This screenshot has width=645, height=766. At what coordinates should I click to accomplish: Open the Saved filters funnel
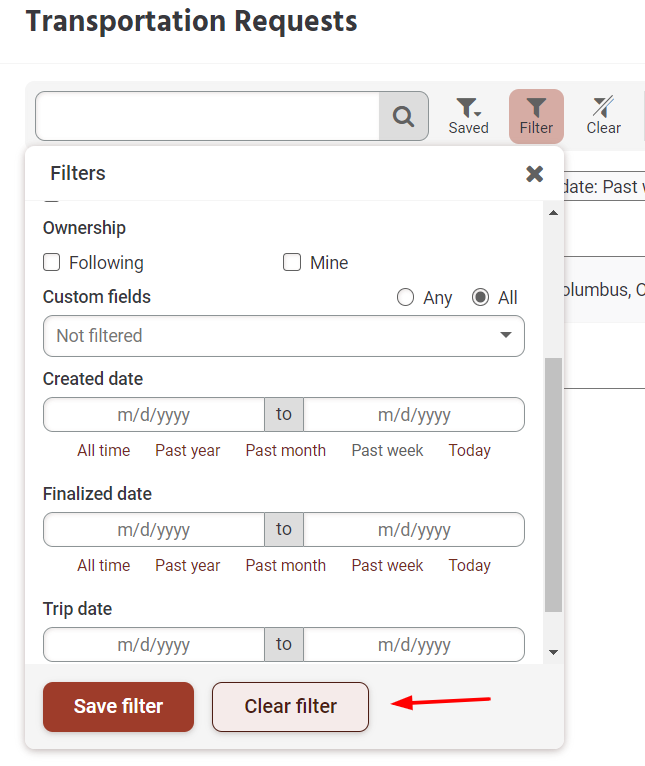click(x=468, y=116)
